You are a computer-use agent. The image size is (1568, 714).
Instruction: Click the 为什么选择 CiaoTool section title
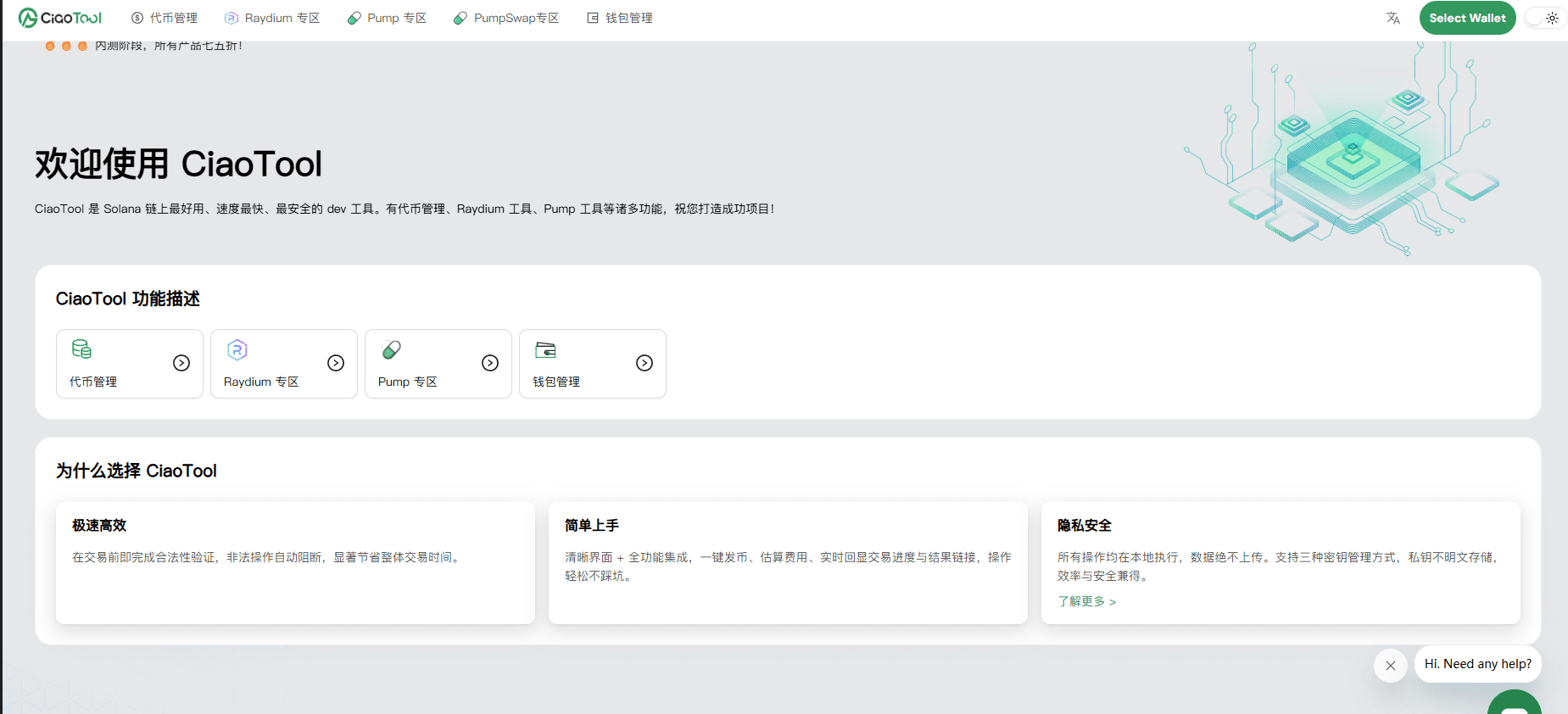[x=137, y=471]
